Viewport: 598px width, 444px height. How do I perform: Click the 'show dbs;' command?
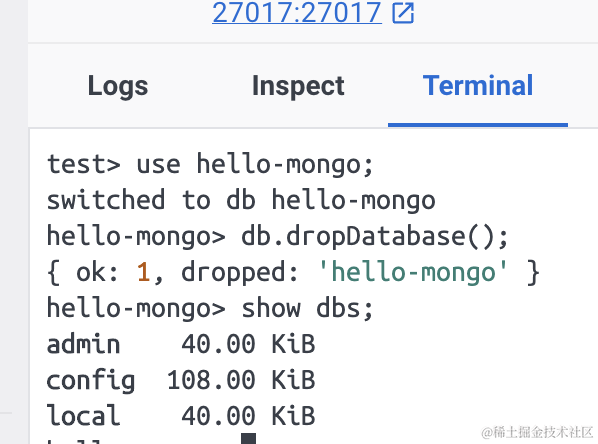pyautogui.click(x=307, y=308)
